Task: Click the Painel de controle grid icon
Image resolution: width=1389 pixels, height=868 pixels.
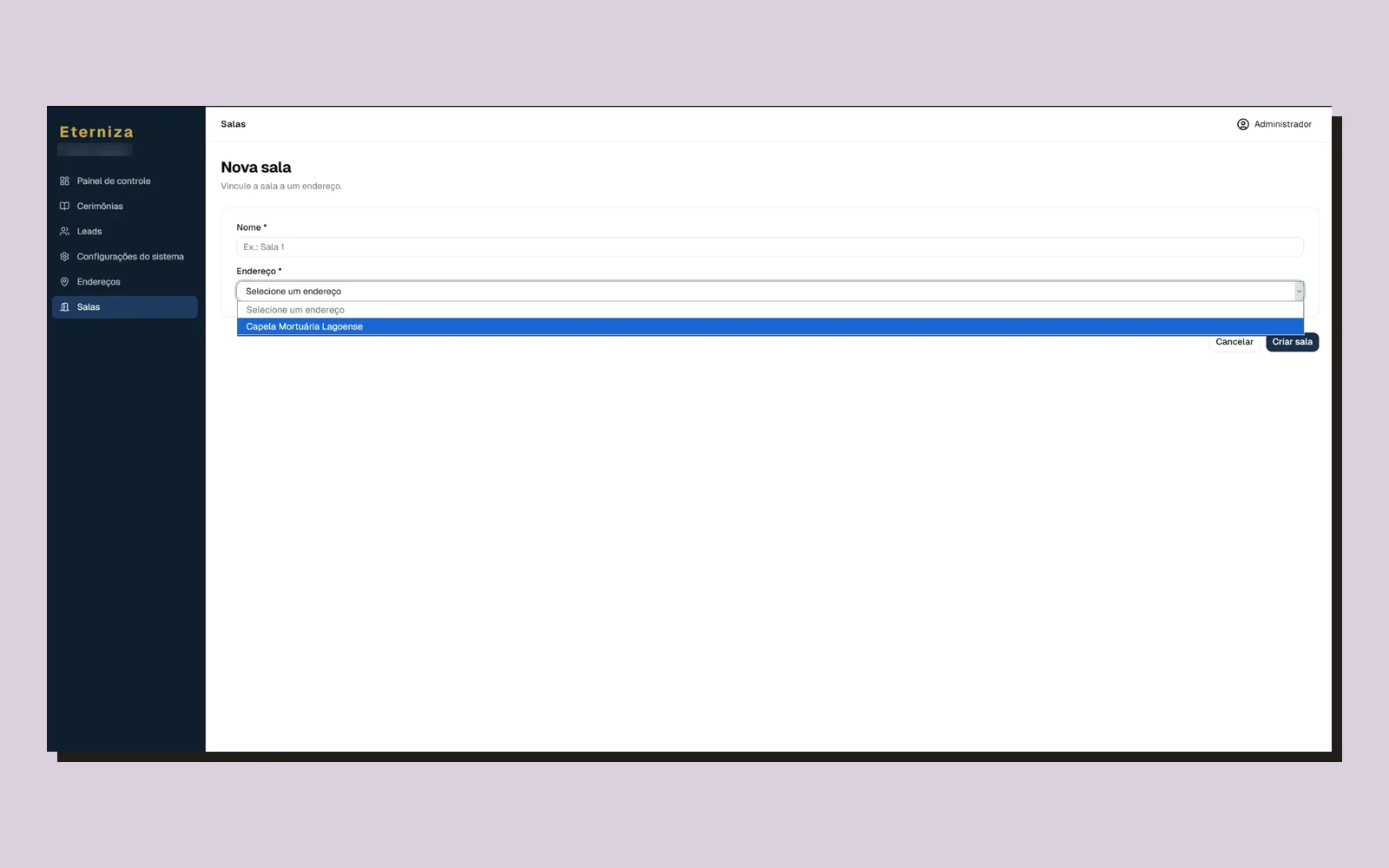Action: coord(64,181)
